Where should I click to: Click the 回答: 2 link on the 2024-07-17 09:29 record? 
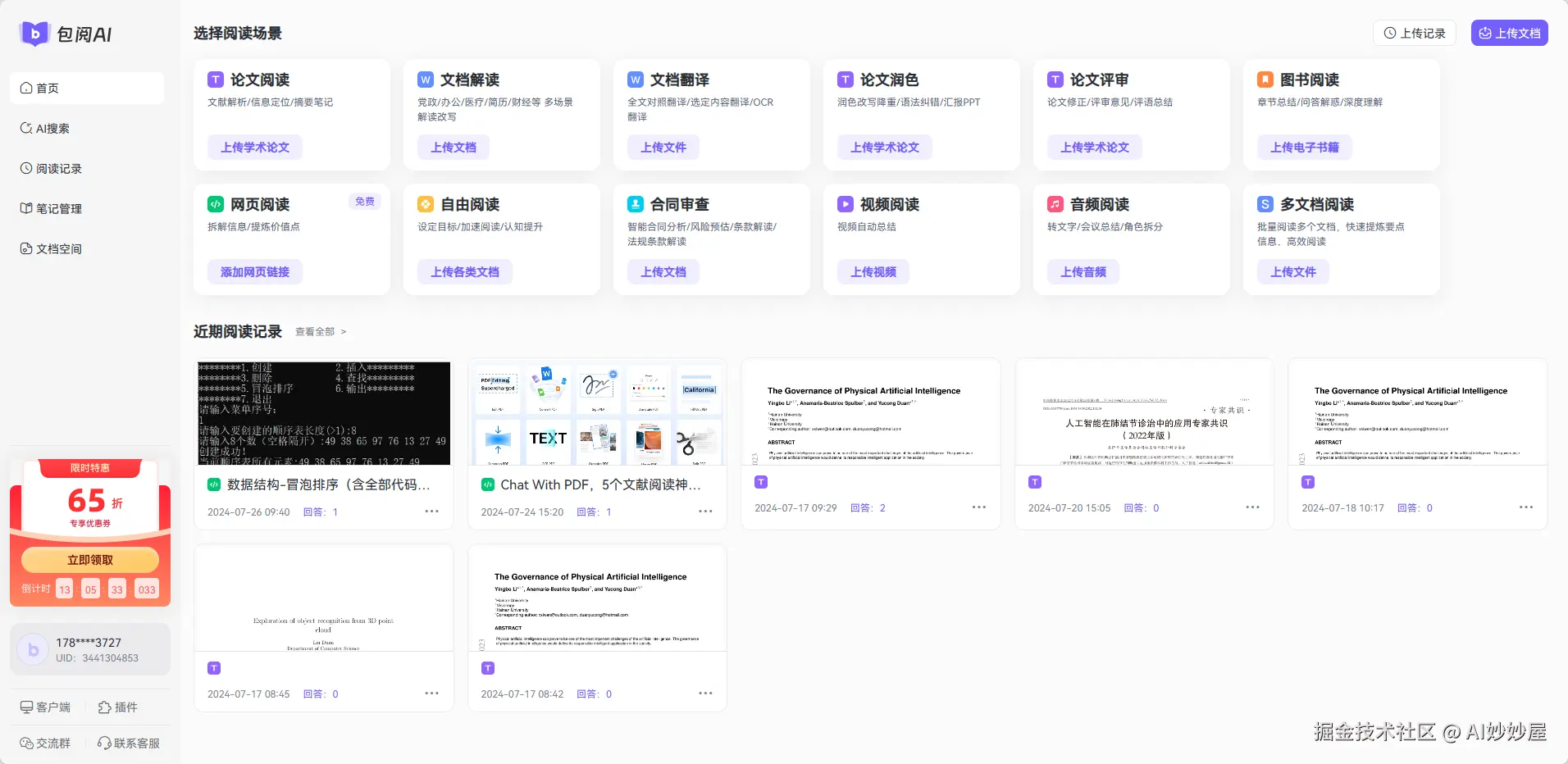click(x=868, y=508)
